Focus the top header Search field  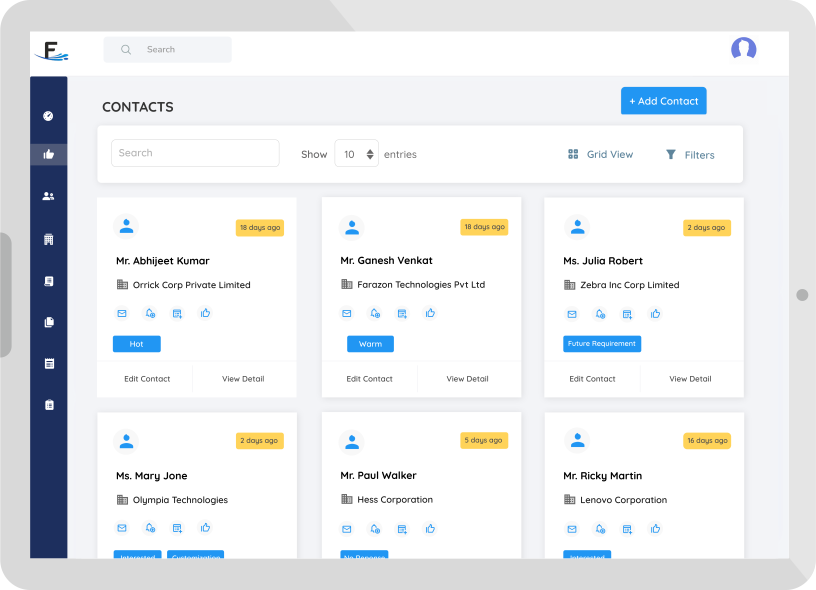click(x=168, y=49)
